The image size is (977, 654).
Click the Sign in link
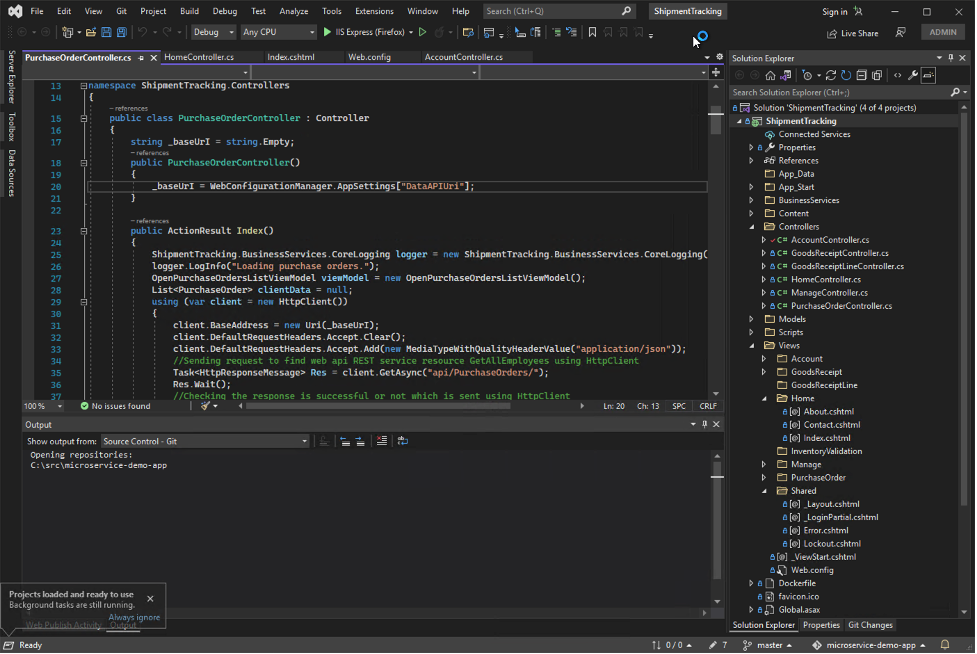(x=834, y=11)
